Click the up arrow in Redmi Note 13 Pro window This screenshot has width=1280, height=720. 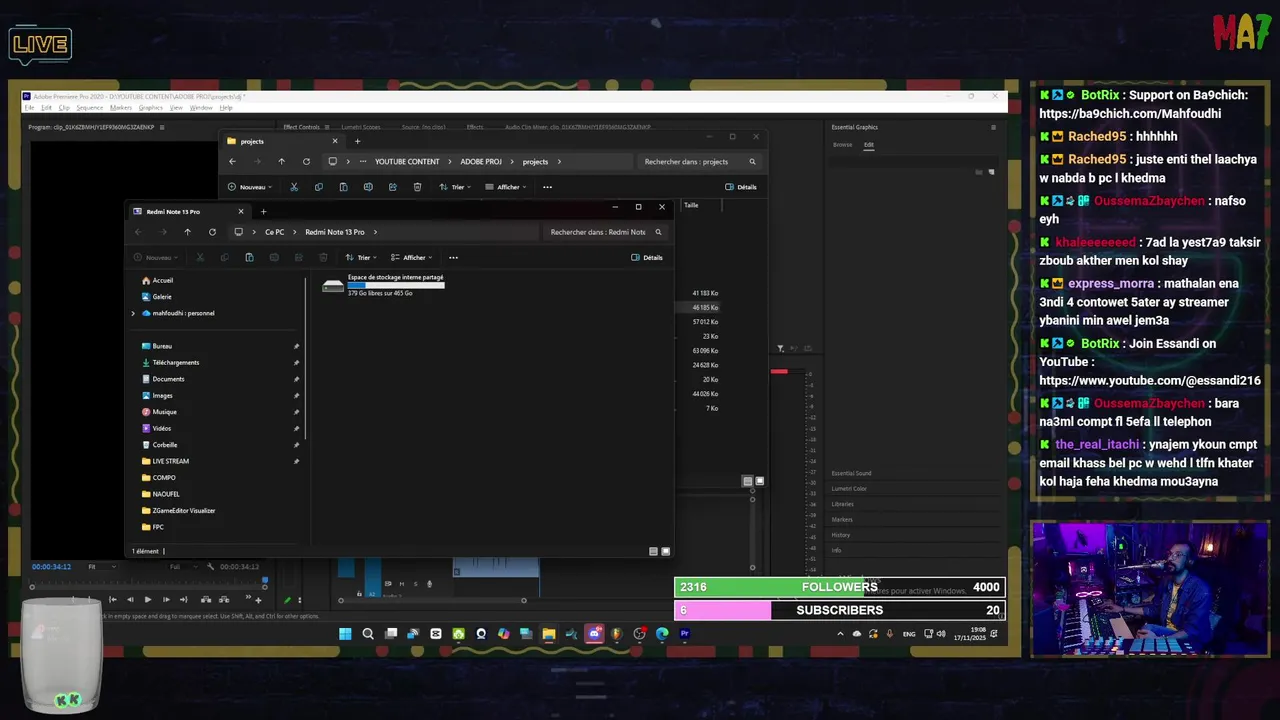click(187, 232)
